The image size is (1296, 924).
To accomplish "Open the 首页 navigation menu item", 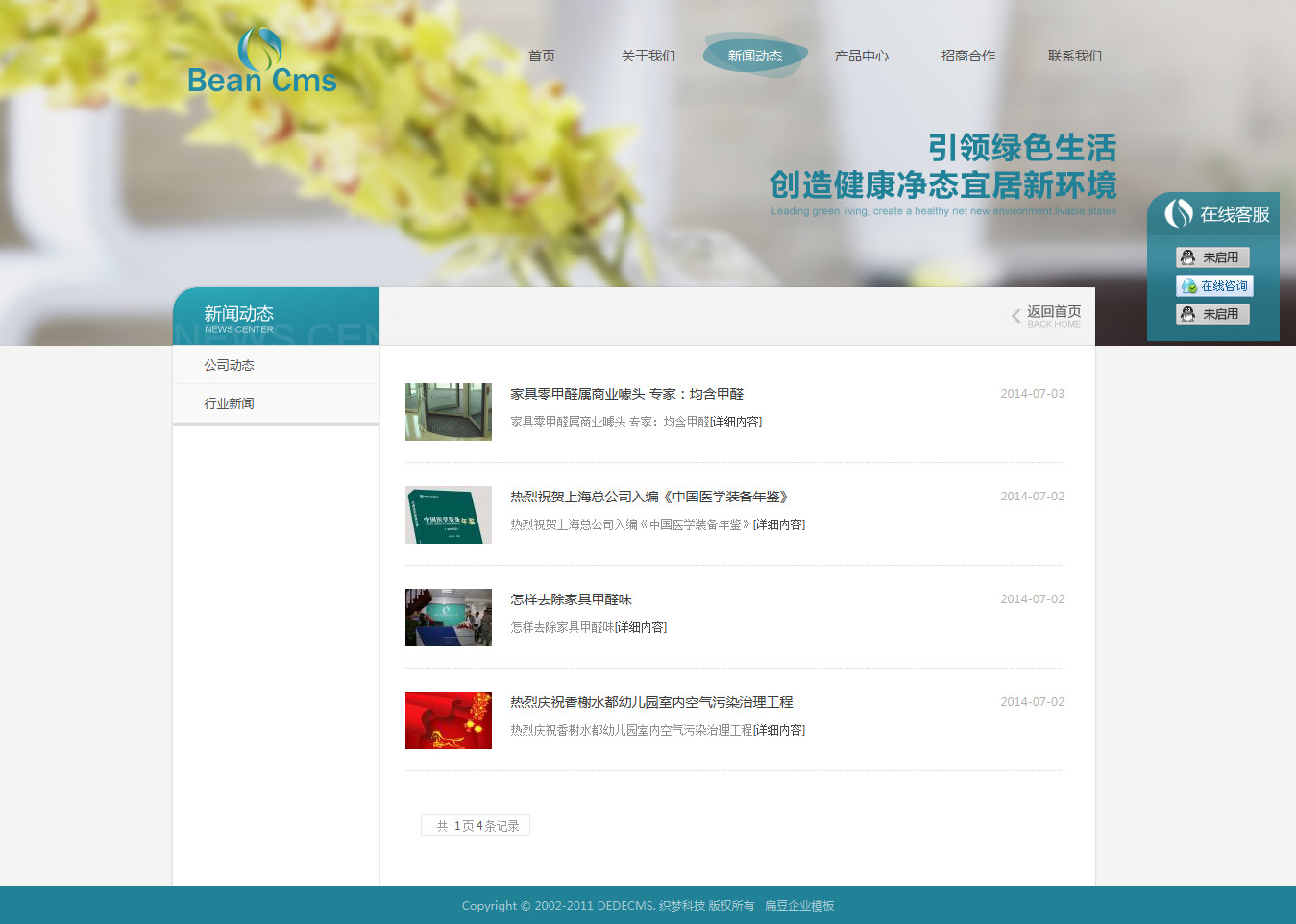I will [542, 56].
